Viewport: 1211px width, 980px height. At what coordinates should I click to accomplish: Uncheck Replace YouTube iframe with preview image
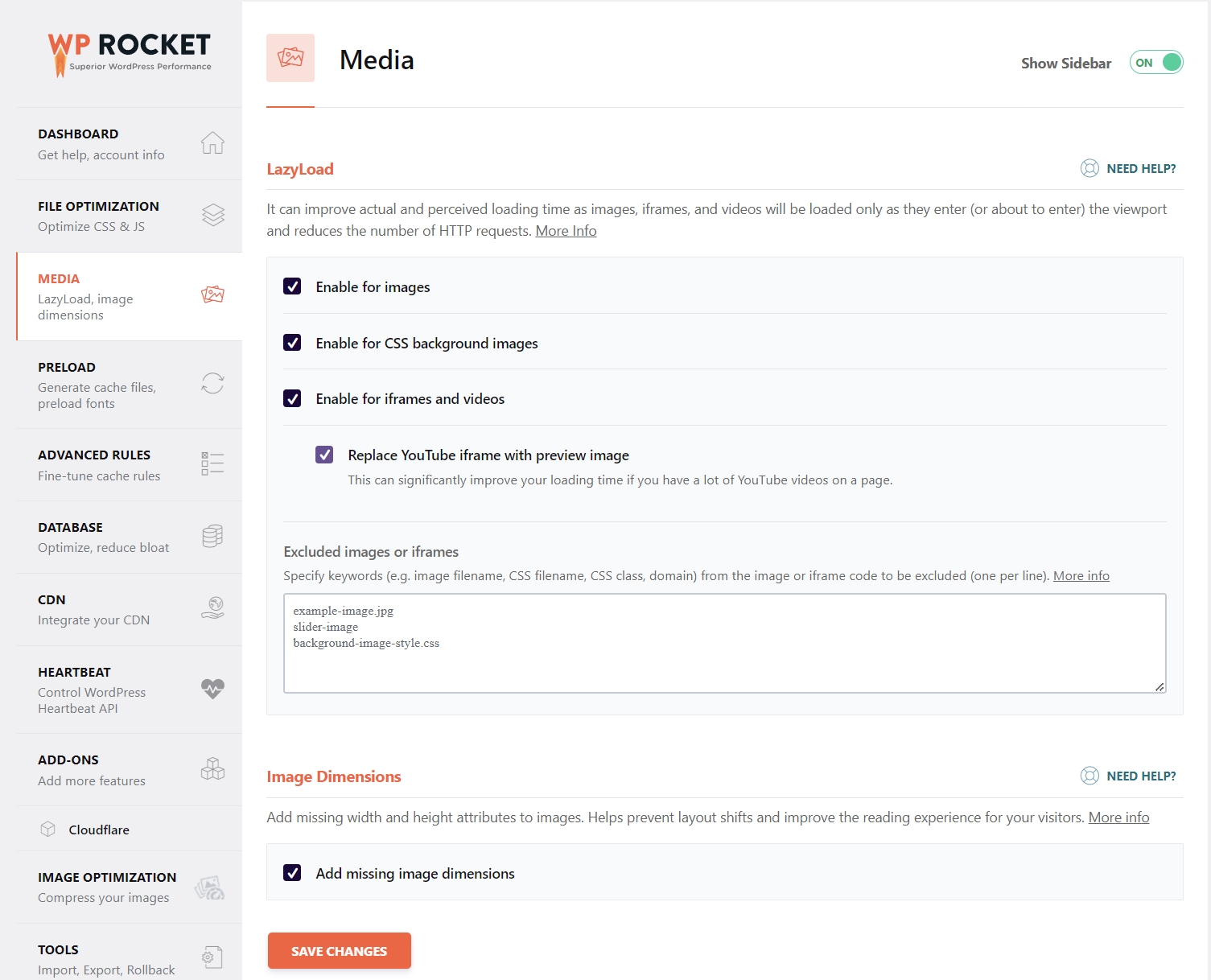324,455
